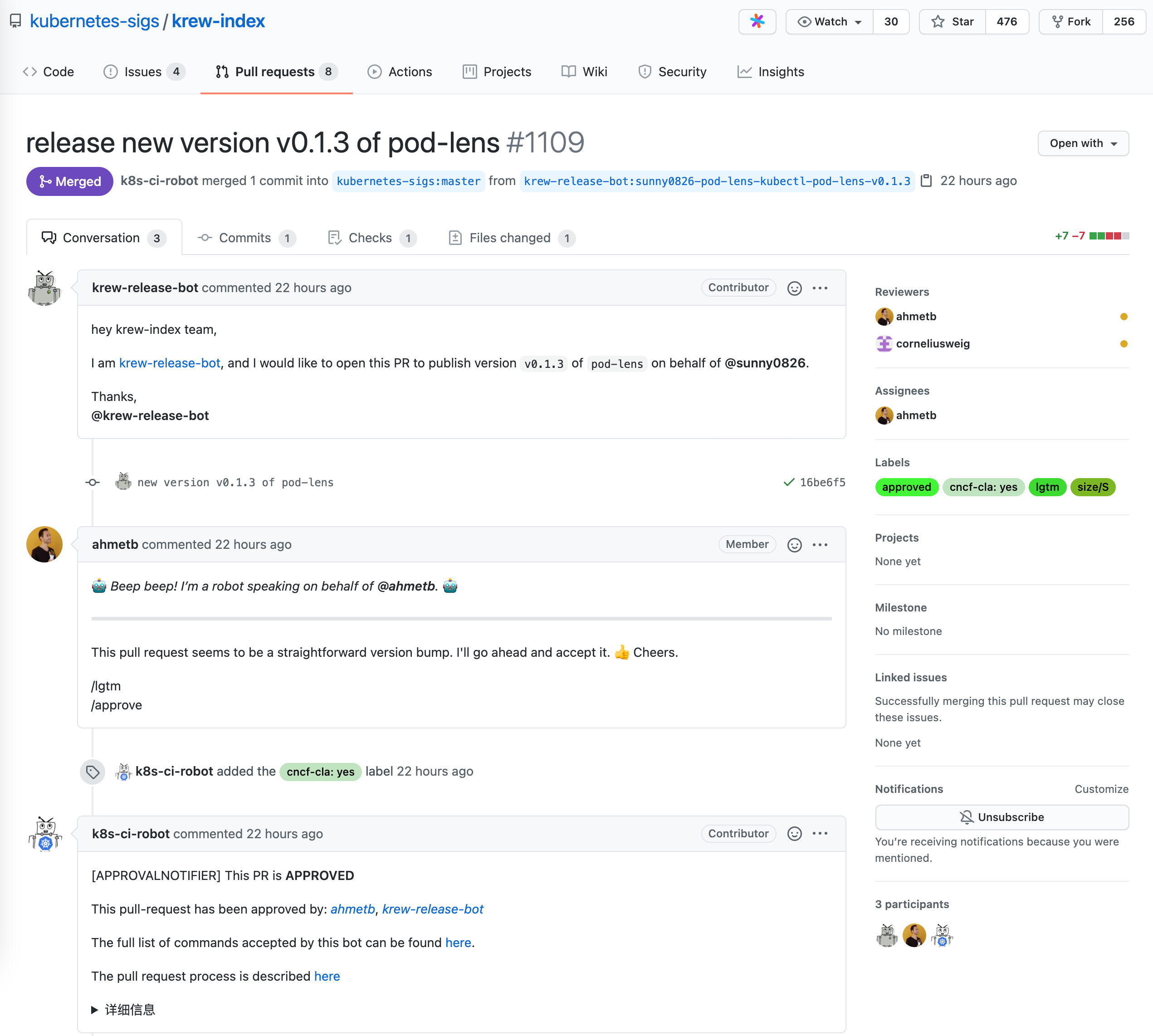Add reaction to ahmetb's comment
The image size is (1153, 1036).
point(795,545)
